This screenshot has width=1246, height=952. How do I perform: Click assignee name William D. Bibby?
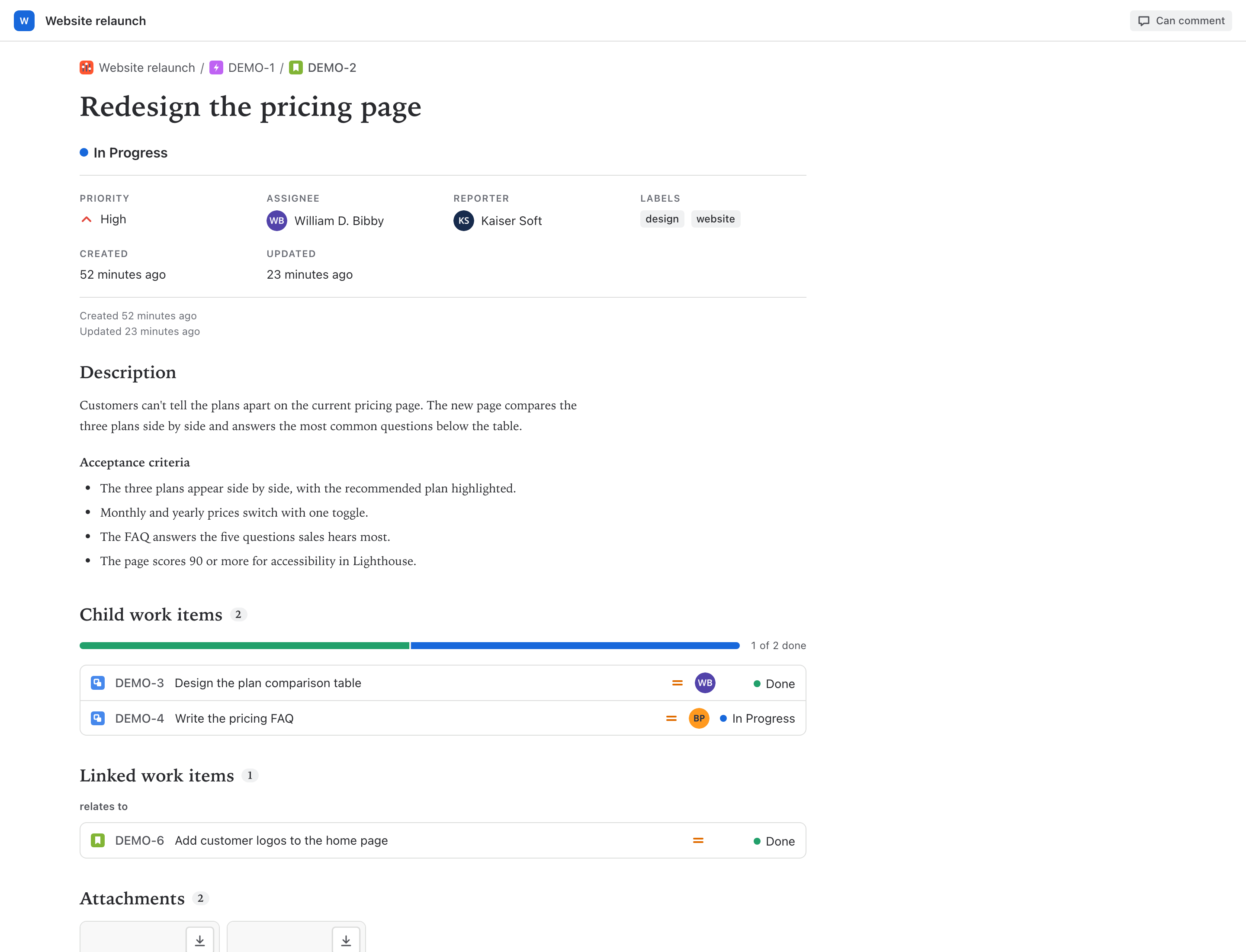pyautogui.click(x=339, y=221)
